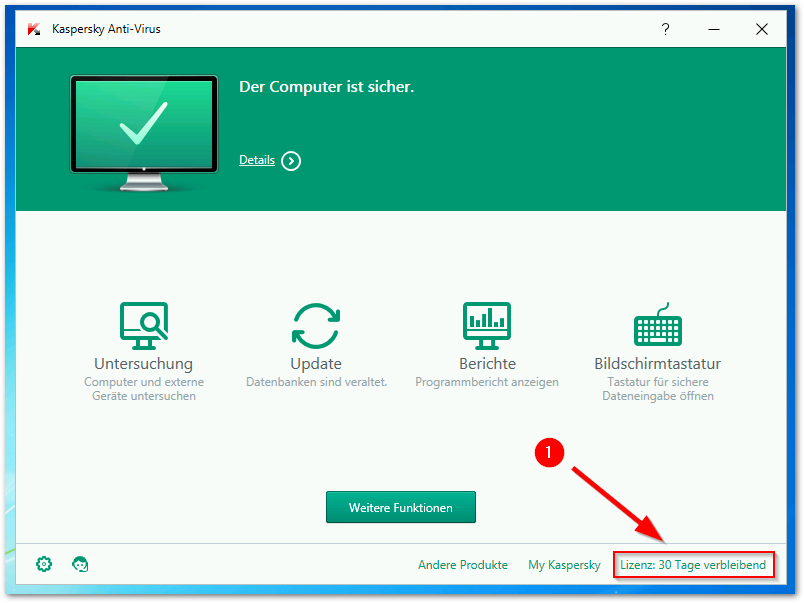The height and width of the screenshot is (603, 804).
Task: Click 'Datenbanken sind veraltet.' text
Action: tap(316, 382)
